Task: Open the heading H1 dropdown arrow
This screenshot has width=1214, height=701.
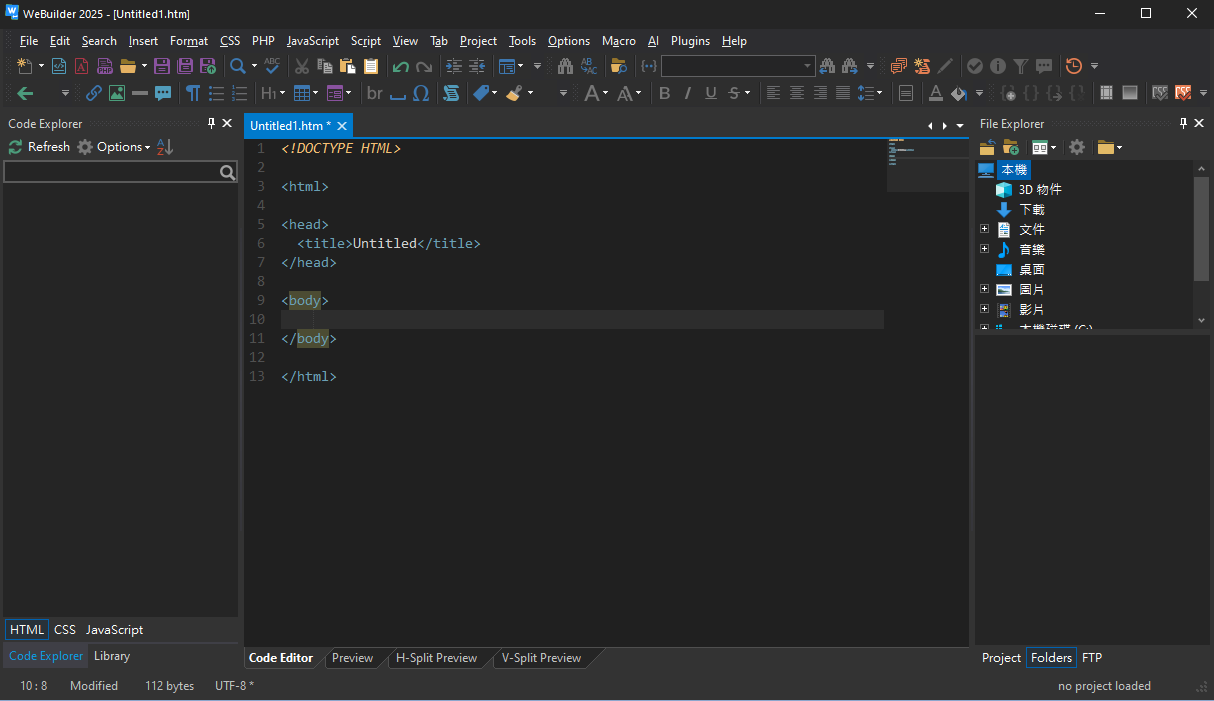Action: (x=282, y=94)
